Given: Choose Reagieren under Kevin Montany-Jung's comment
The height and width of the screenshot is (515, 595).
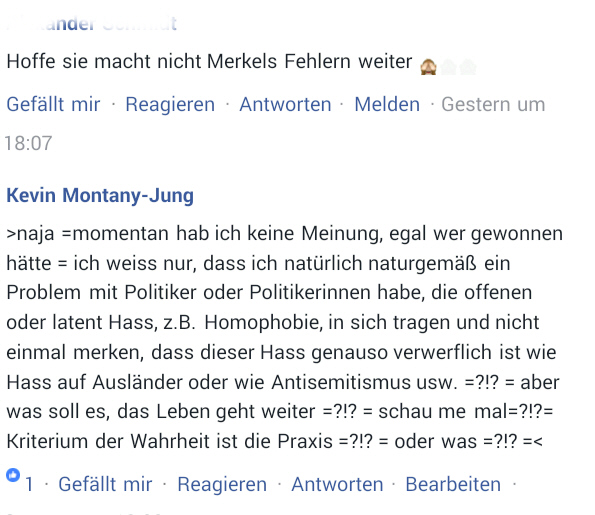Looking at the screenshot, I should (222, 484).
